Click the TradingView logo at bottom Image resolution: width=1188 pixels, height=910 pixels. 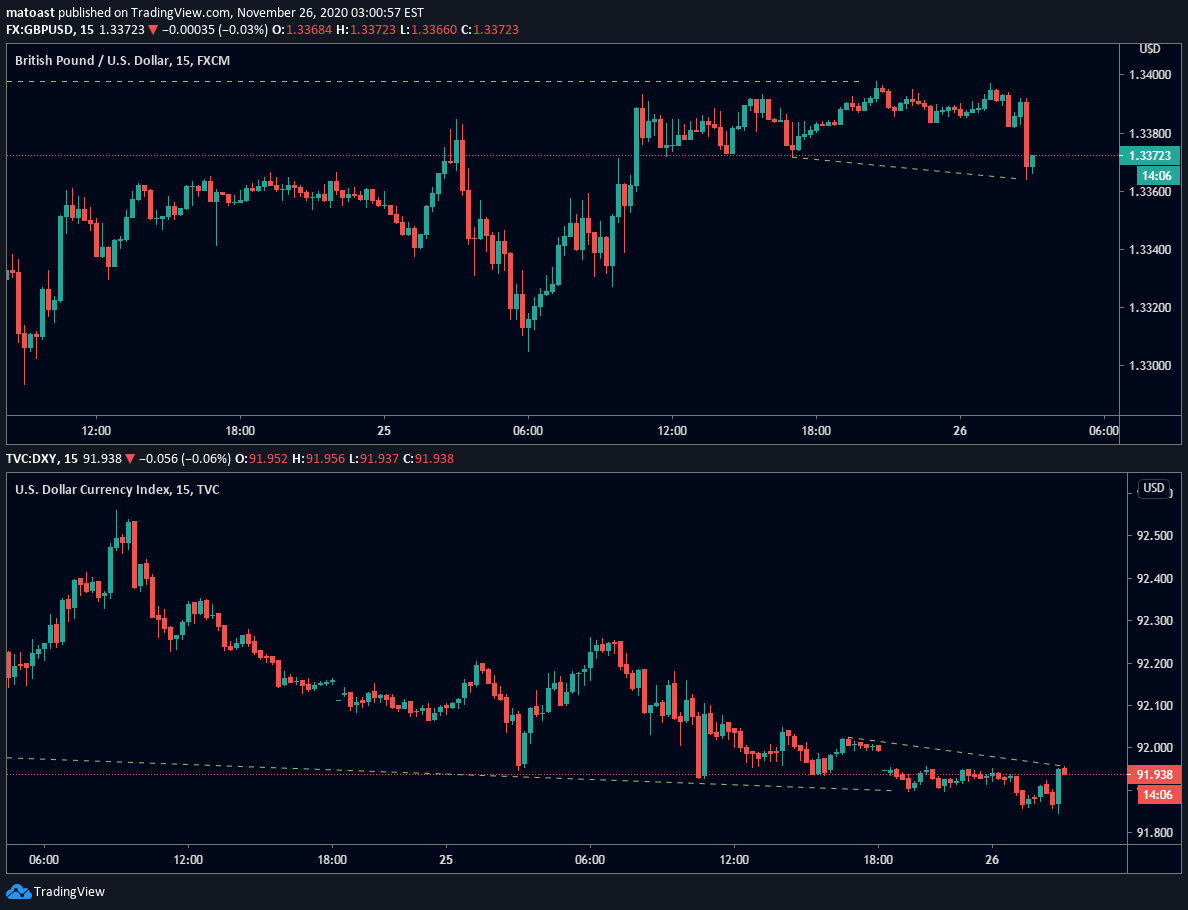pos(56,892)
